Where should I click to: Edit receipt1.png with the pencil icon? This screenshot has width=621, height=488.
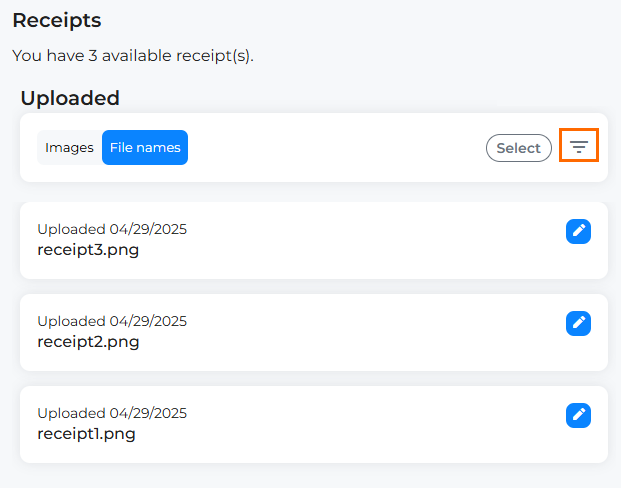pyautogui.click(x=578, y=415)
